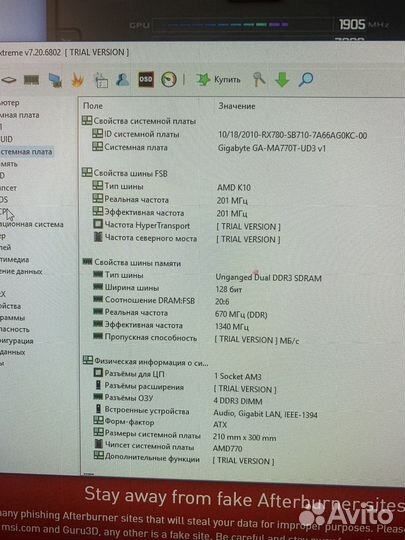Select the CPUID tree item
The width and height of the screenshot is (405, 540).
pos(6,139)
